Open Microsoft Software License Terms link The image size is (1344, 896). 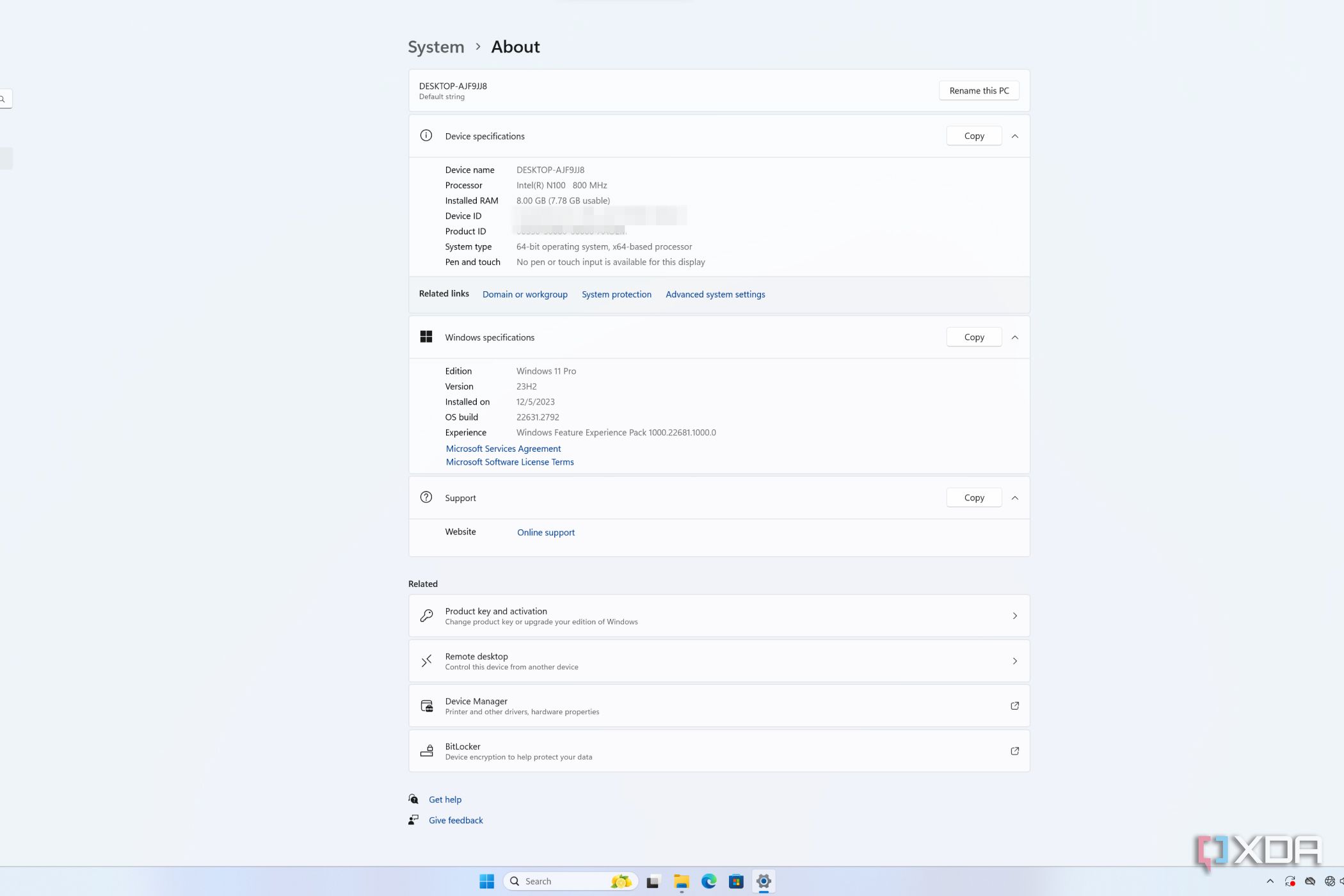[509, 461]
